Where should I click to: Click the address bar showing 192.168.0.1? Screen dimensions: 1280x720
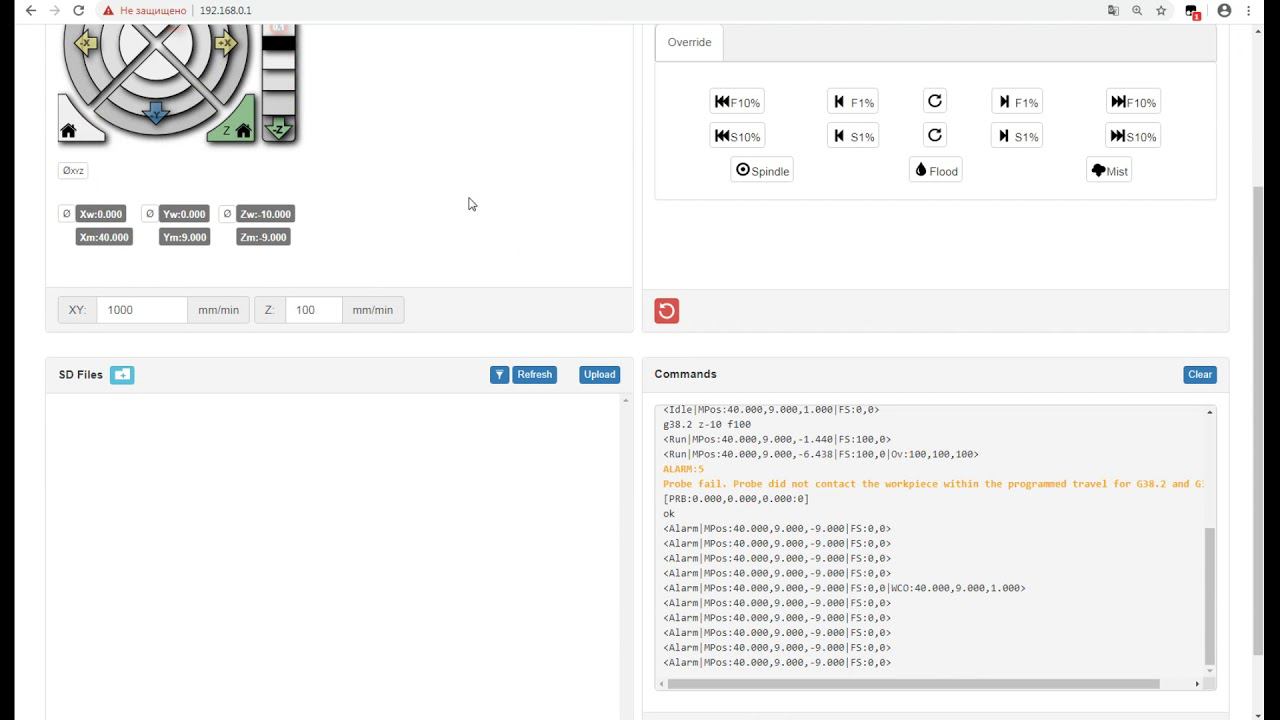point(225,11)
